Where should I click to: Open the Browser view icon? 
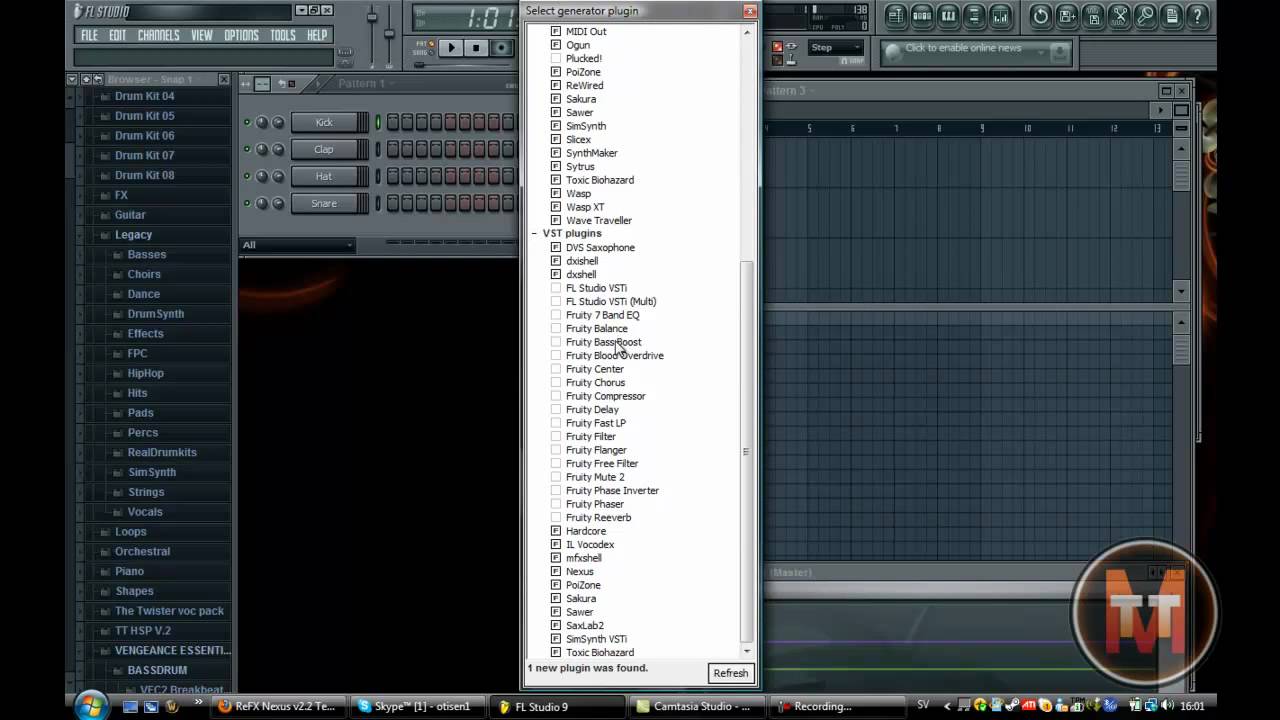pos(974,16)
